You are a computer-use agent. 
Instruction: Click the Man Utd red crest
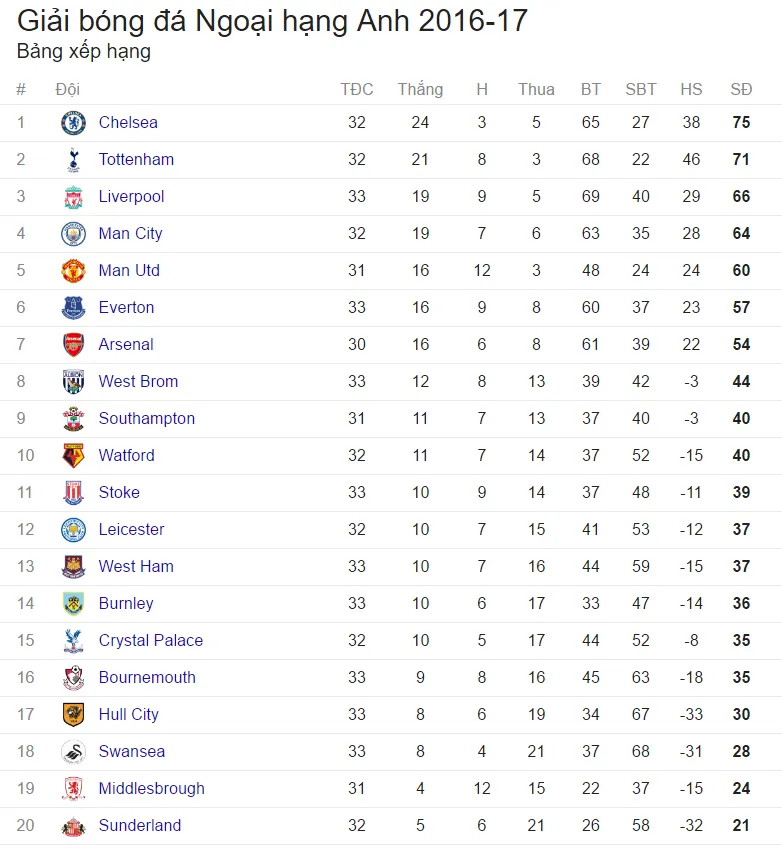tap(73, 271)
